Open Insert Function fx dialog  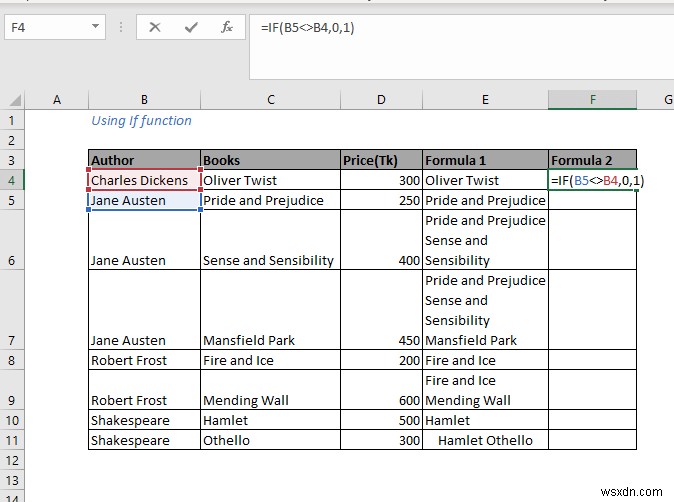point(227,28)
